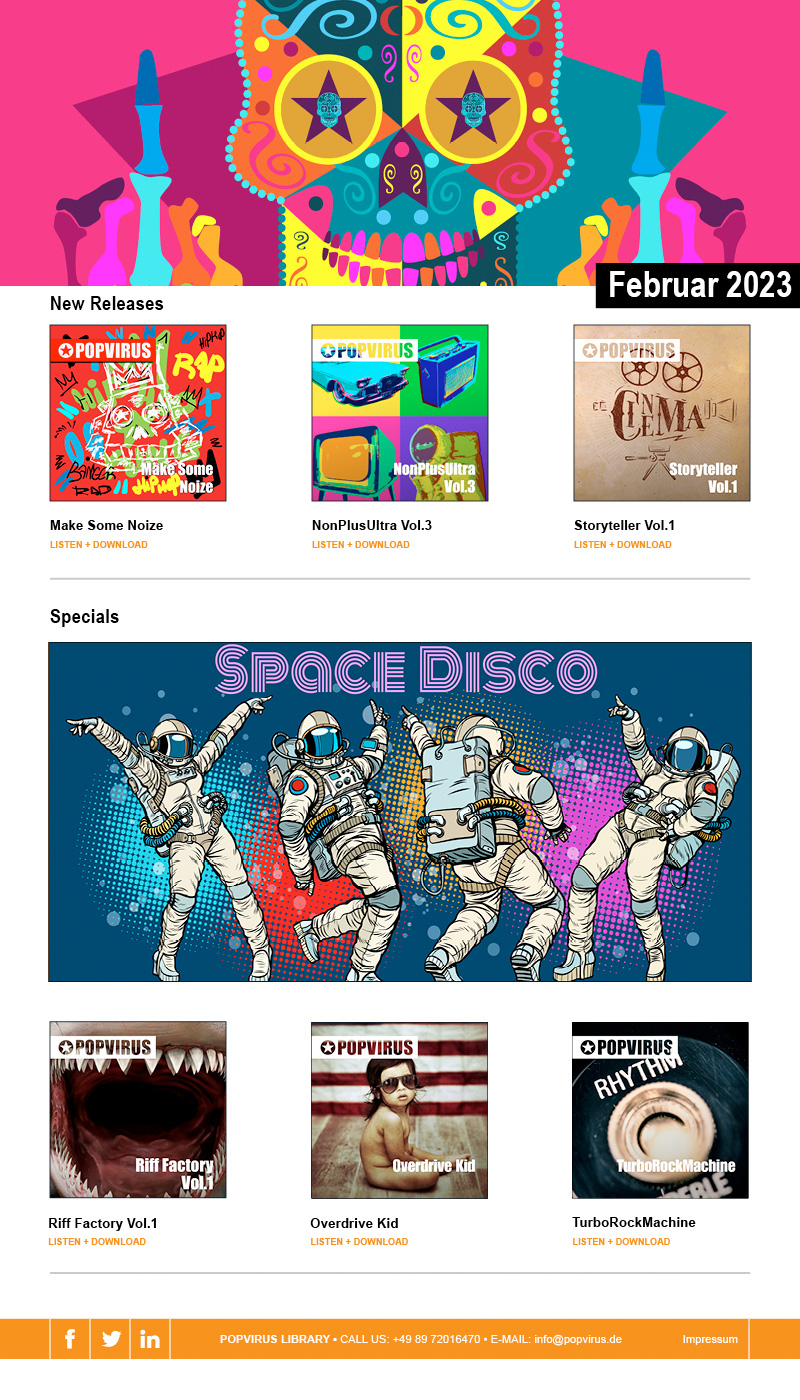
Task: Click Listen + Download under TurboRockMachine
Action: click(x=622, y=1242)
